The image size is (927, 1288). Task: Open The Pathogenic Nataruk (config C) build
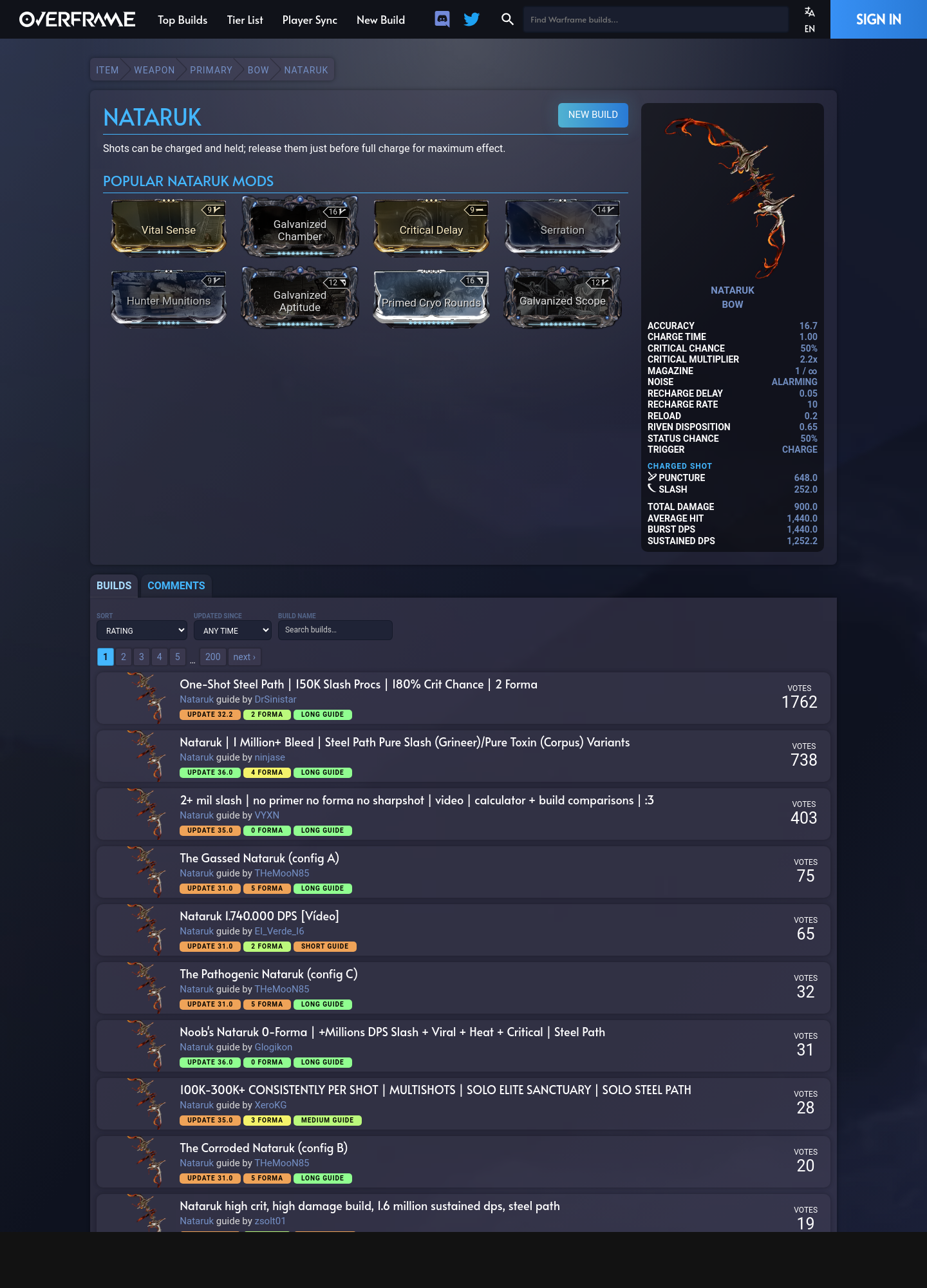tap(268, 974)
